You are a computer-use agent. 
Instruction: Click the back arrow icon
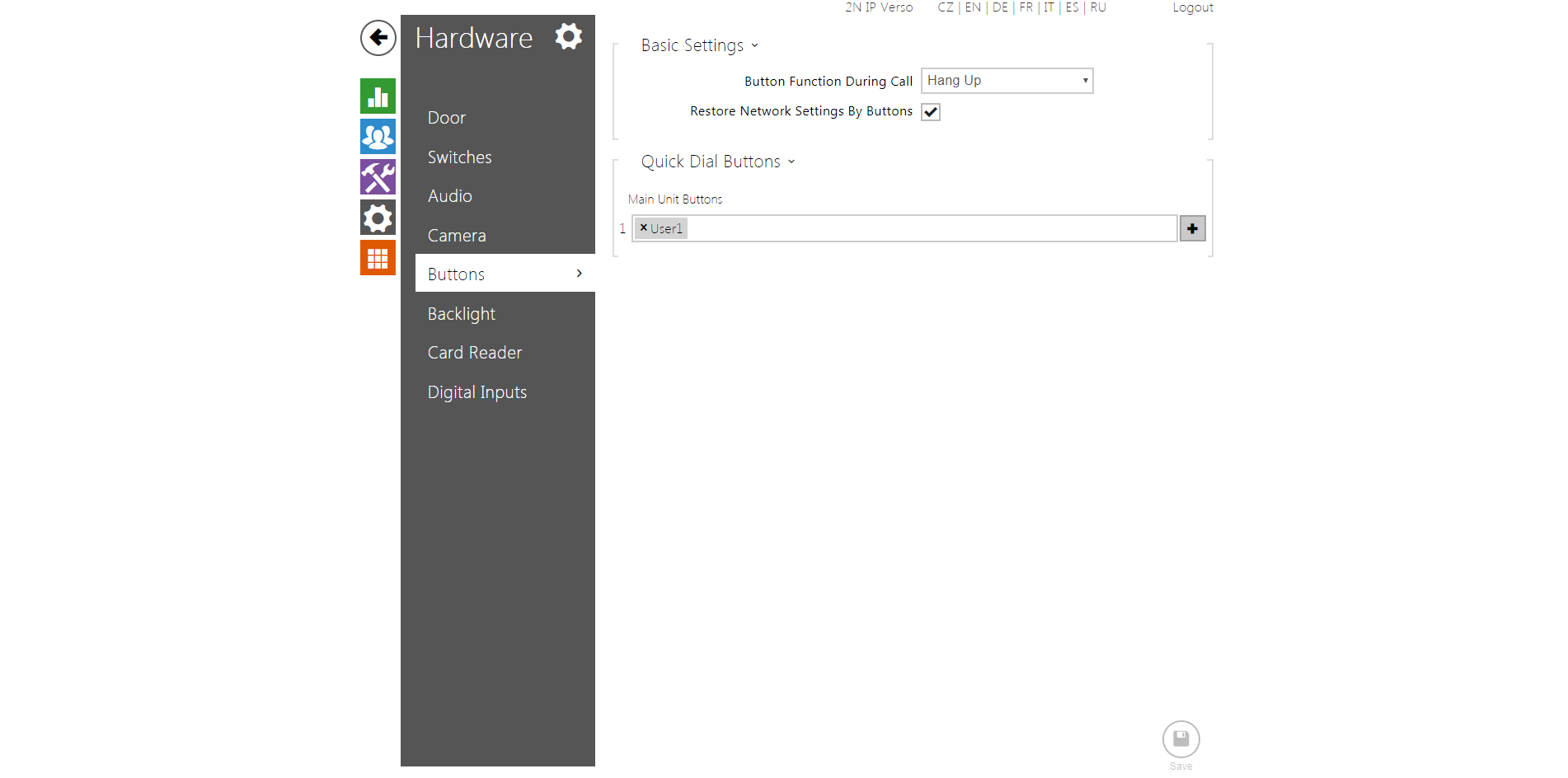(378, 38)
